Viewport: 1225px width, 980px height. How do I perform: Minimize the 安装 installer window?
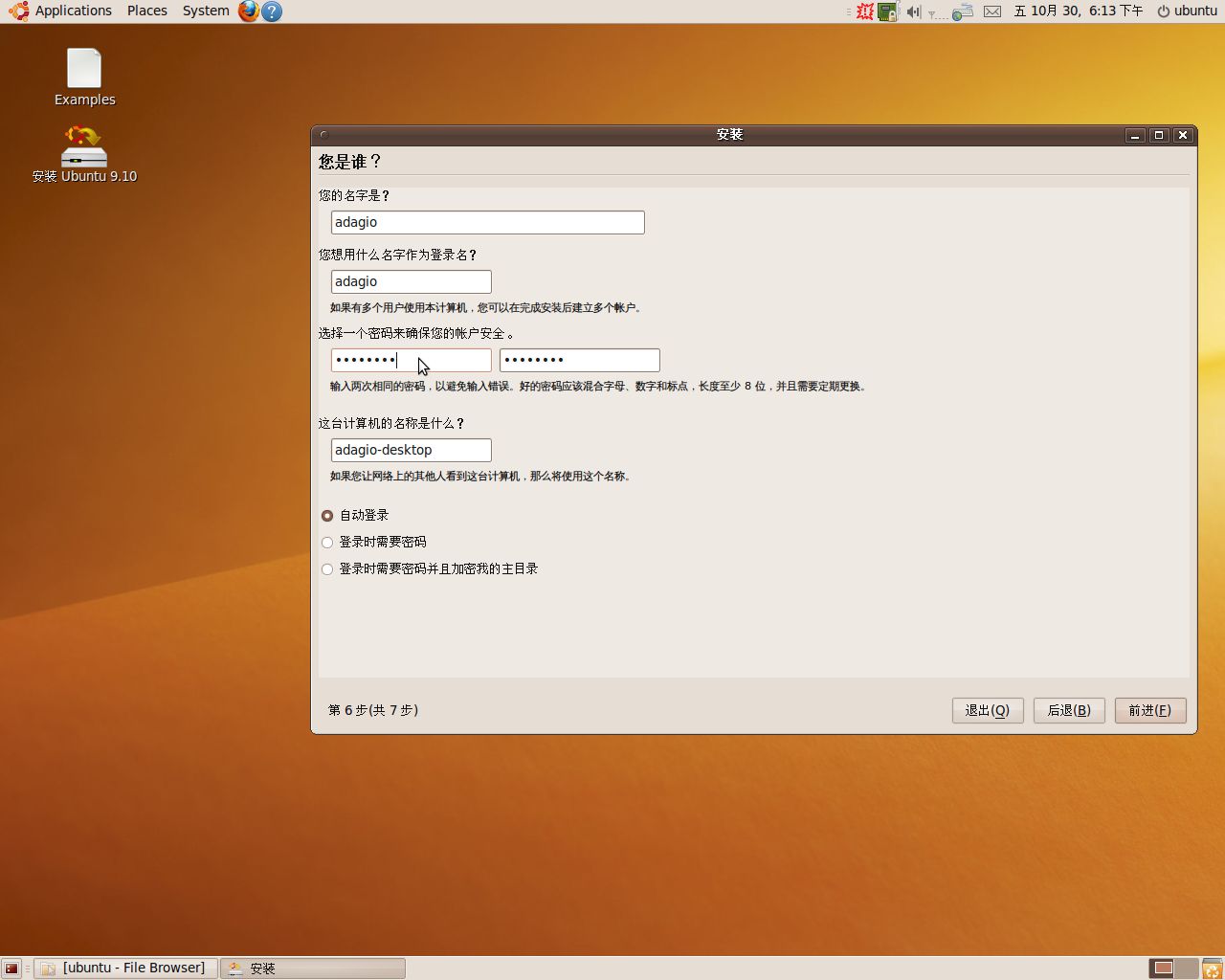coord(1135,135)
